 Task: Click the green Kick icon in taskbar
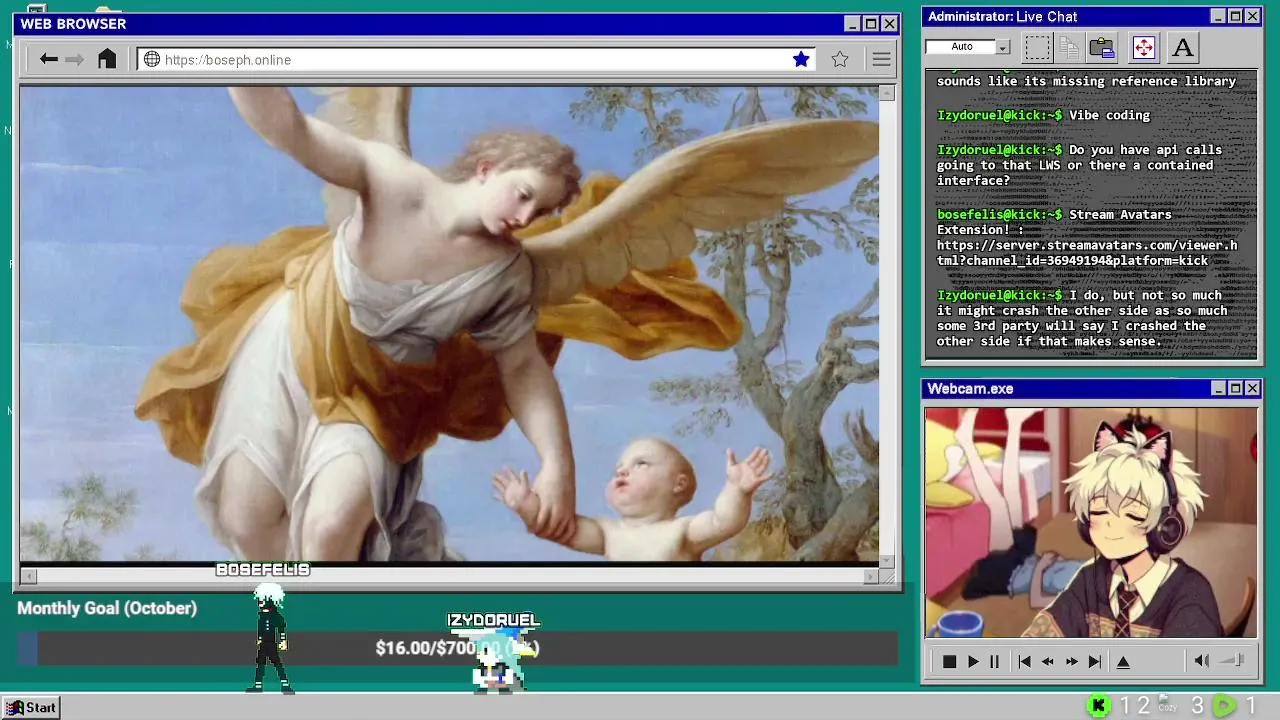tap(1098, 706)
